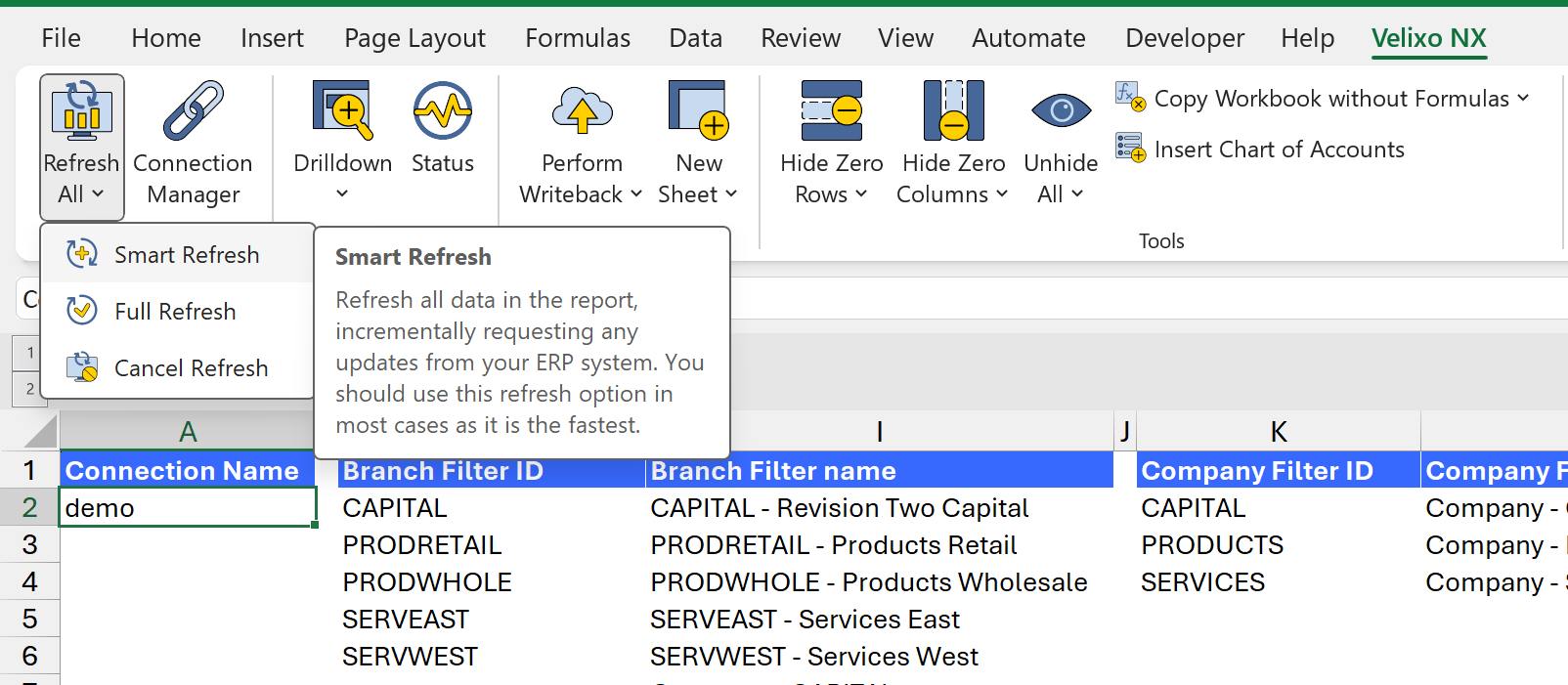Expand the Hide Zero Columns dropdown arrow
The width and height of the screenshot is (1568, 685).
(x=1002, y=193)
